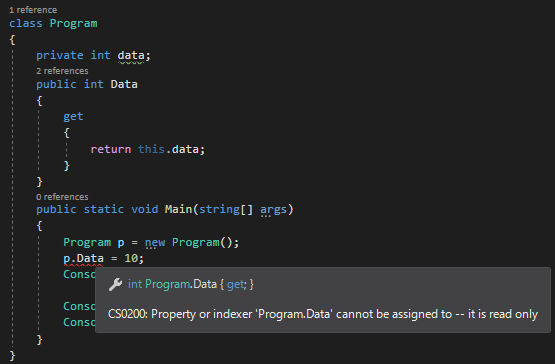Click the green-squiggled 'data' field name
The height and width of the screenshot is (364, 555).
click(x=131, y=56)
